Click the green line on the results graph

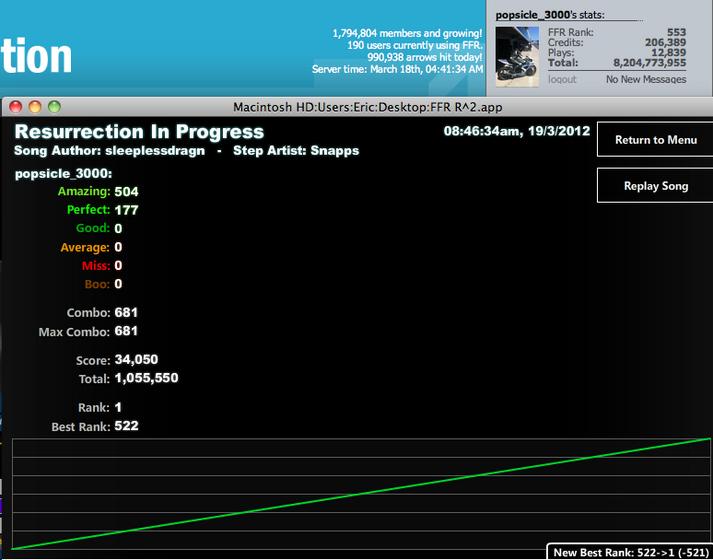361,494
